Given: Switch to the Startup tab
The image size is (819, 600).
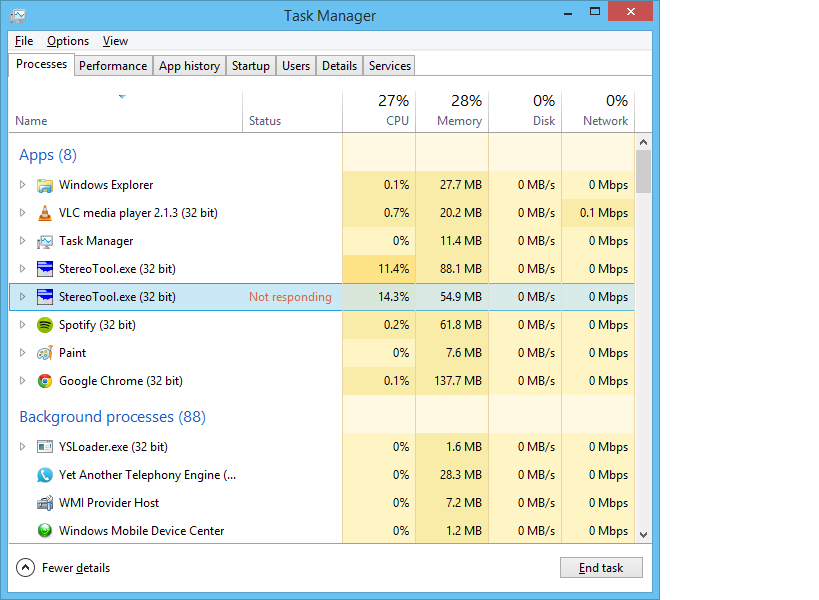Looking at the screenshot, I should click(x=251, y=66).
